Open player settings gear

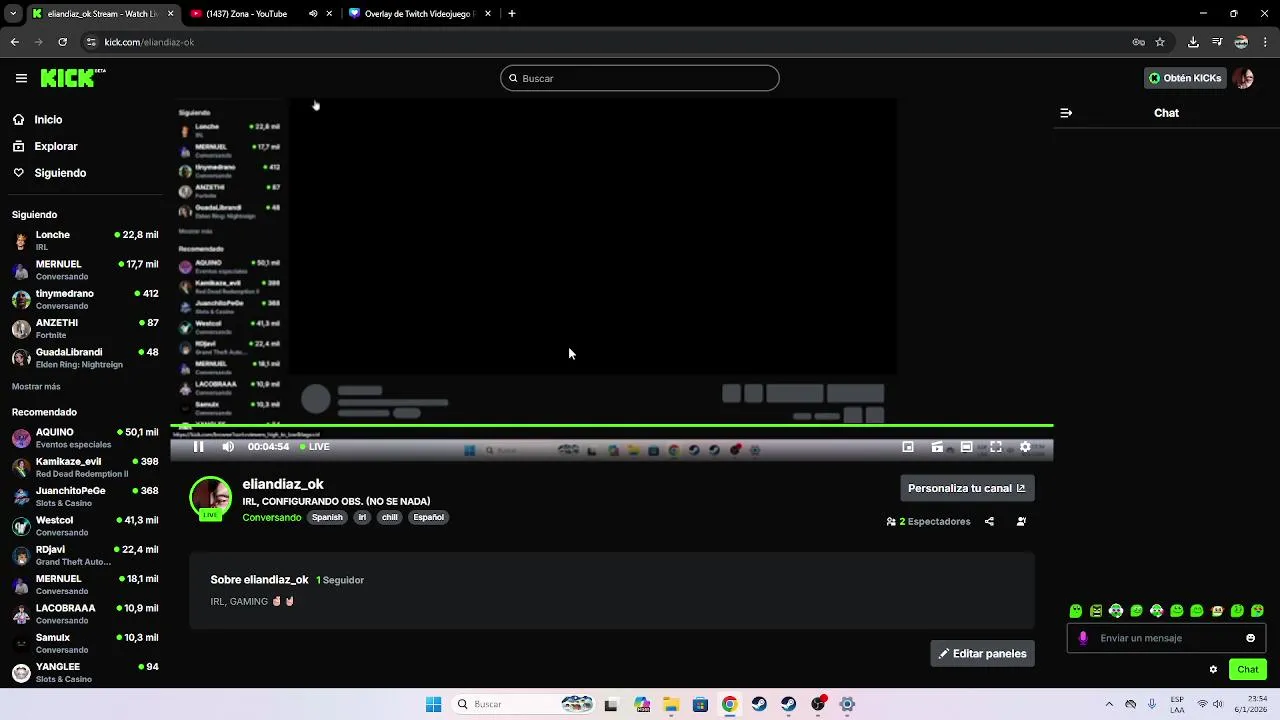click(1025, 447)
